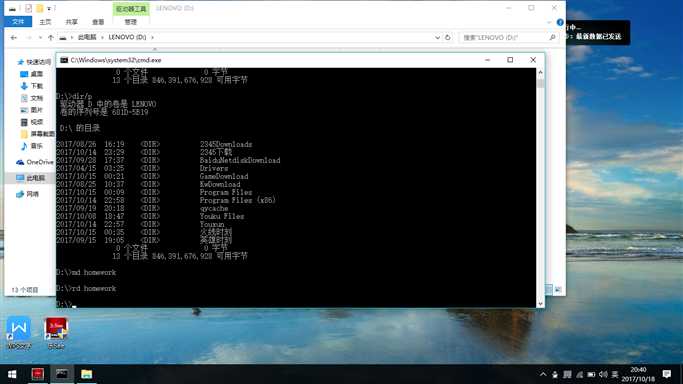Click the '13 个项目' status bar text
This screenshot has width=683, height=384.
[x=25, y=290]
